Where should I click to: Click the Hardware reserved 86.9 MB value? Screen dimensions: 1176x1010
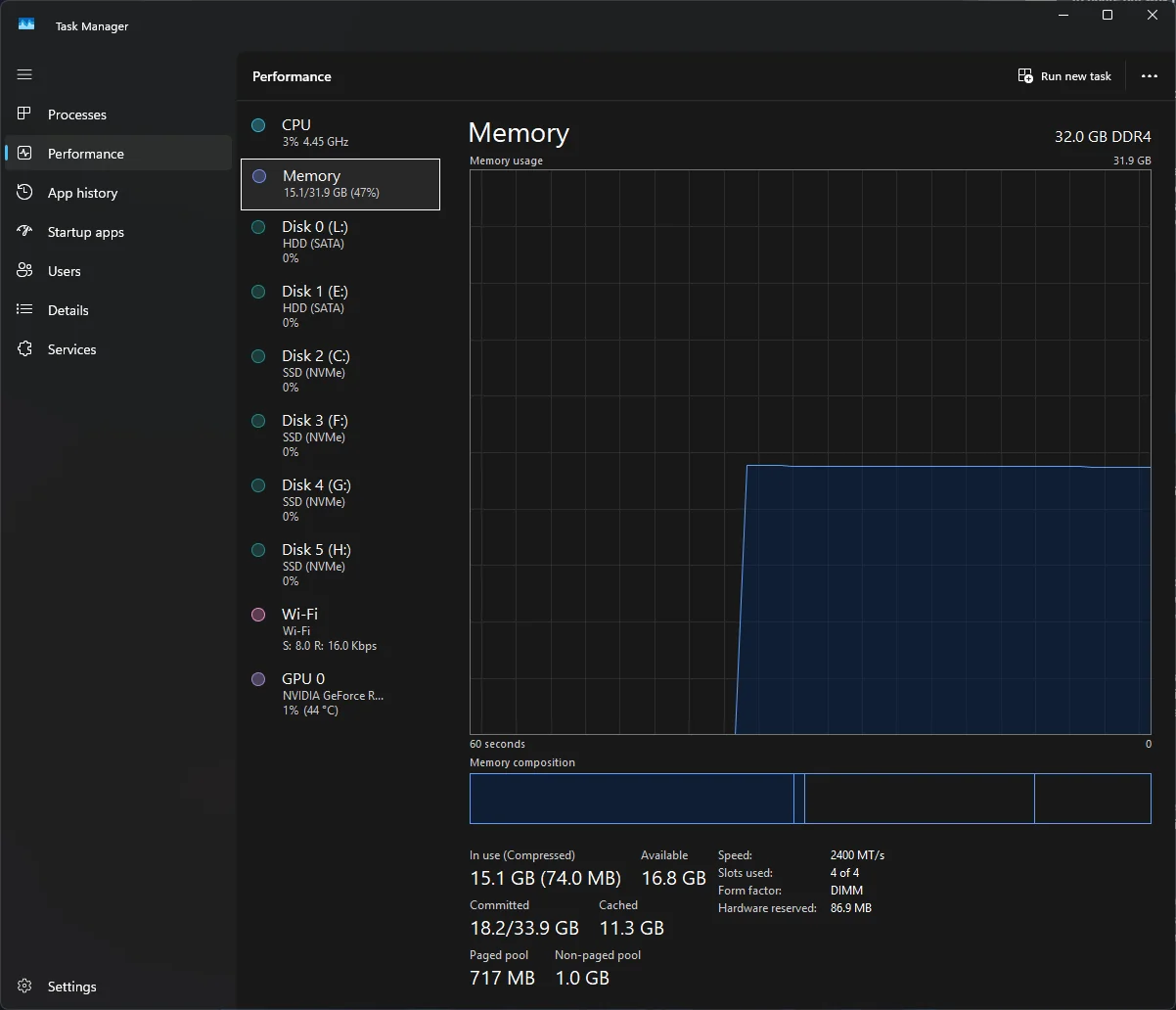(x=850, y=908)
